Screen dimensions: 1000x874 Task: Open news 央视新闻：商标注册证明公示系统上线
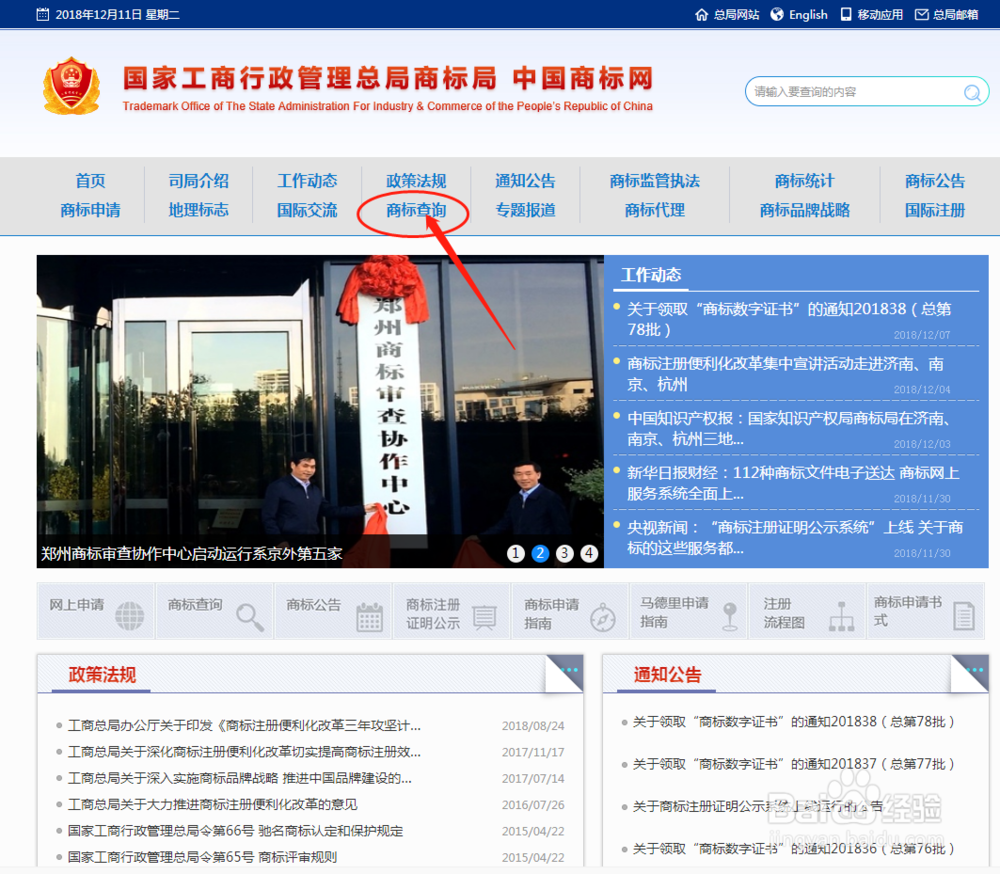[x=795, y=537]
